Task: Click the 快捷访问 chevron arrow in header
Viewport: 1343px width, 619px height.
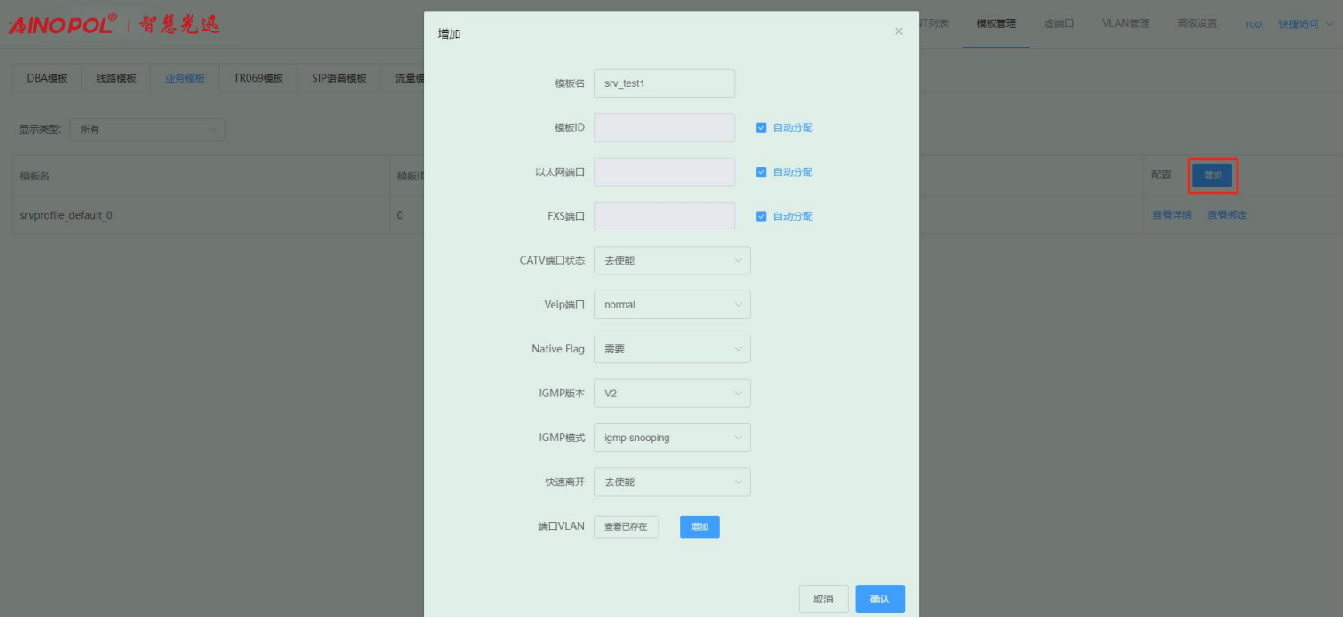Action: pyautogui.click(x=1328, y=24)
